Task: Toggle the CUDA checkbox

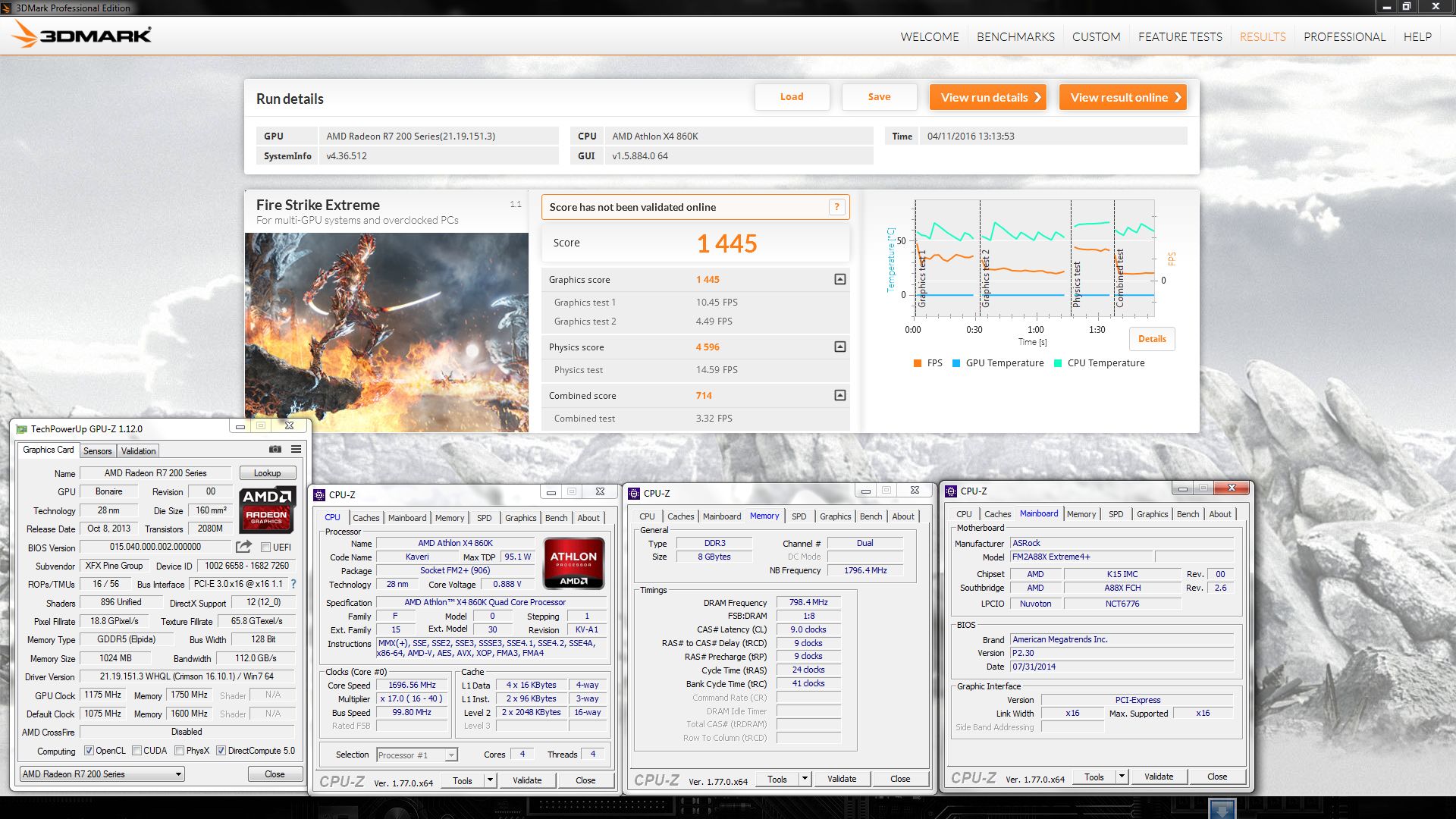Action: tap(136, 751)
